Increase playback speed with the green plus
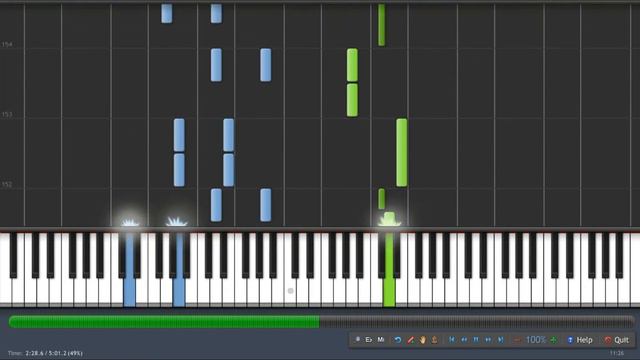The width and height of the screenshot is (640, 360). coord(554,340)
